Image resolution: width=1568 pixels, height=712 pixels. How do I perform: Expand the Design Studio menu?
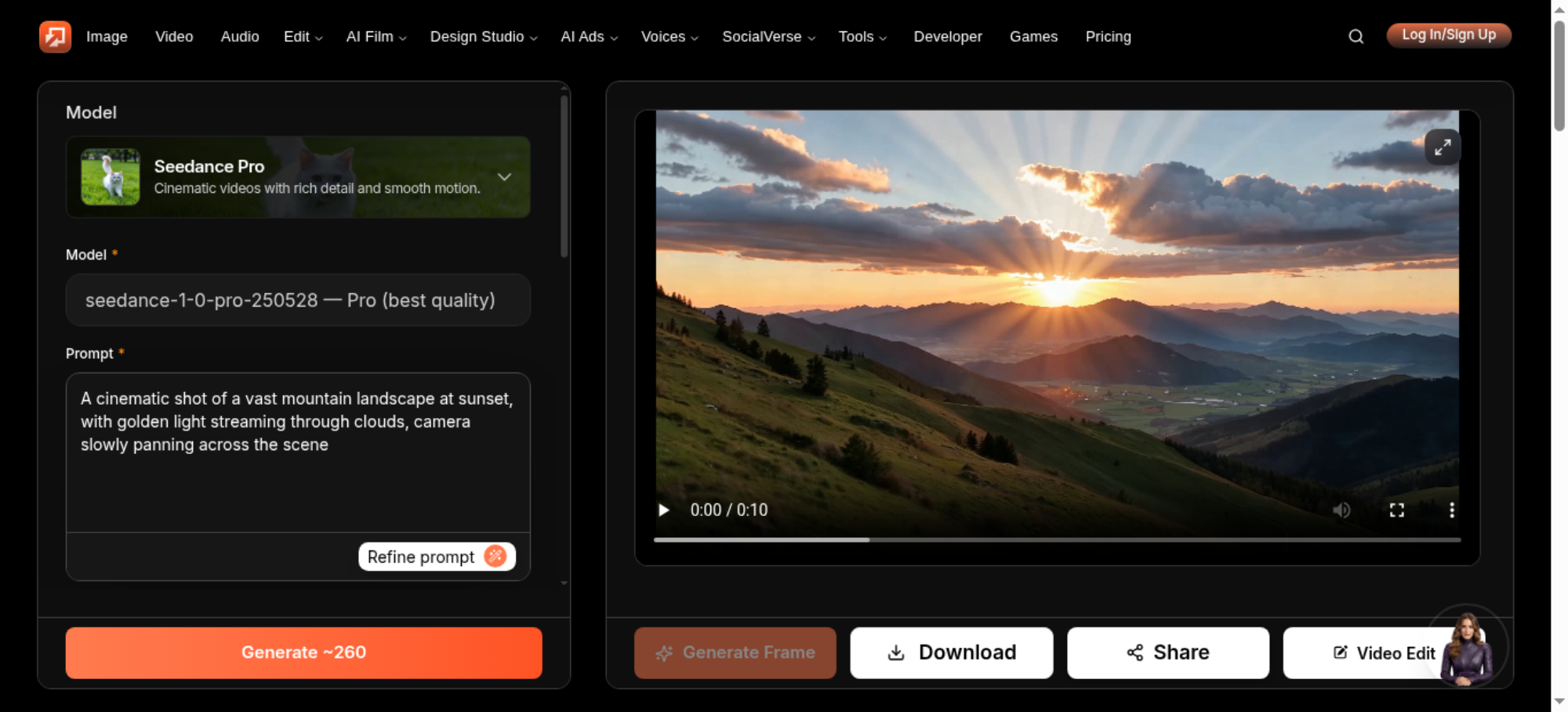pos(484,37)
